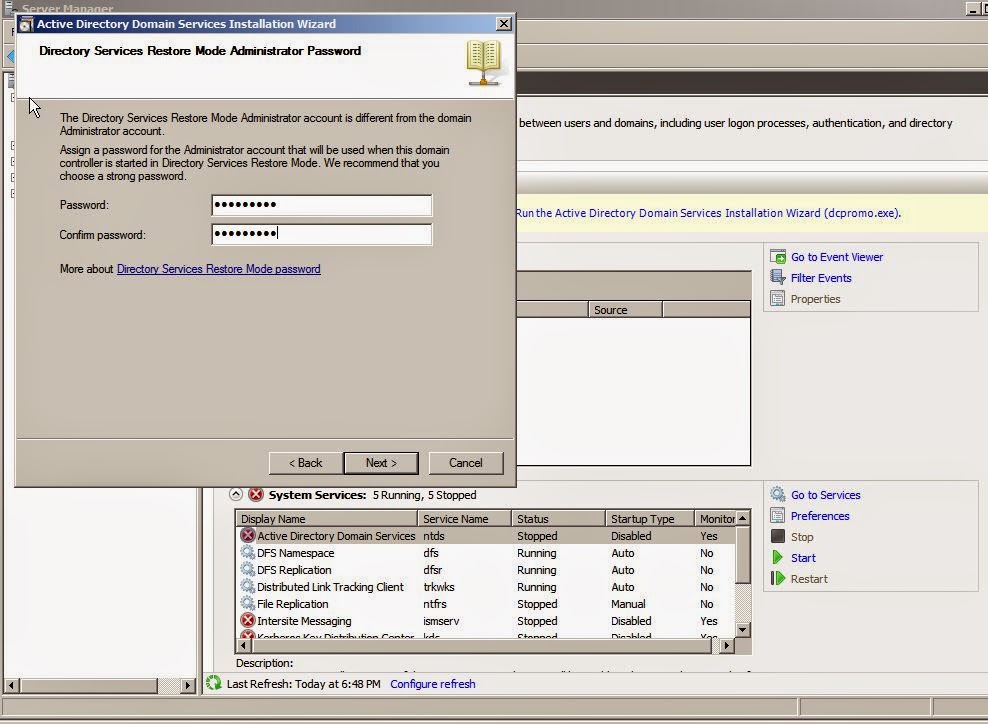Open Properties in events actions
Viewport: 988px width, 724px height.
coord(815,299)
